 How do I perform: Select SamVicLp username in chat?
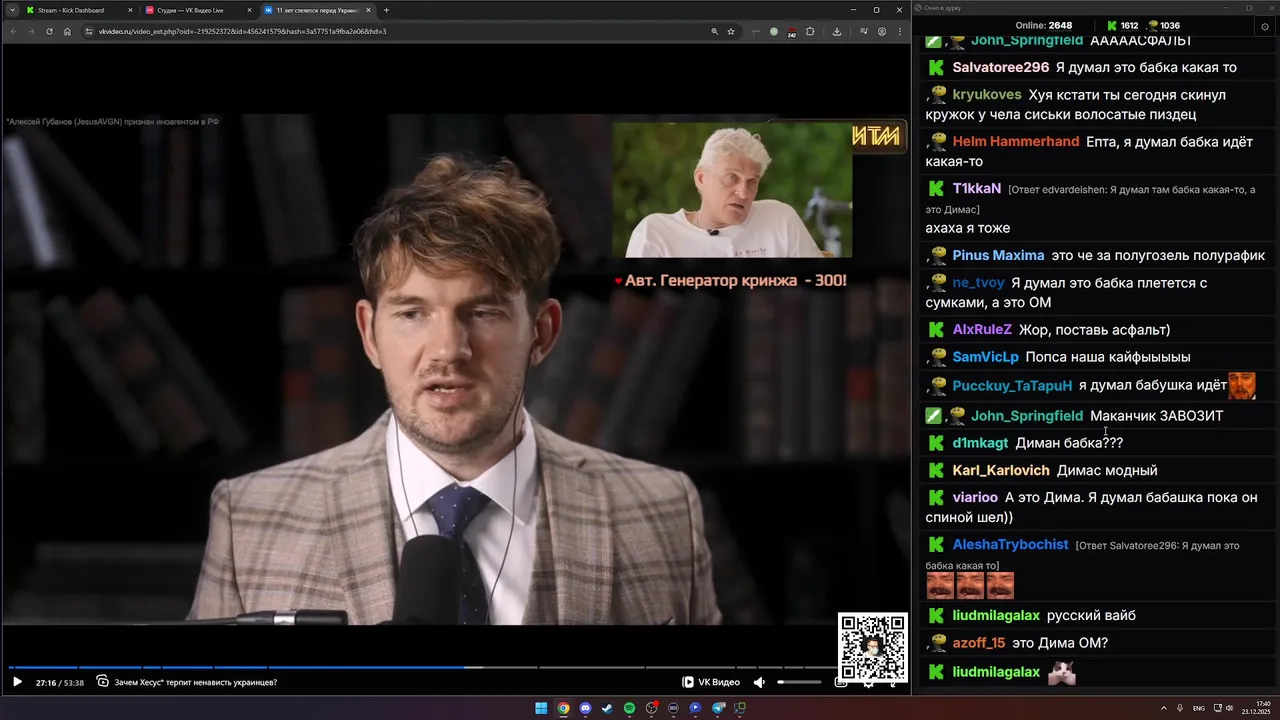click(986, 357)
